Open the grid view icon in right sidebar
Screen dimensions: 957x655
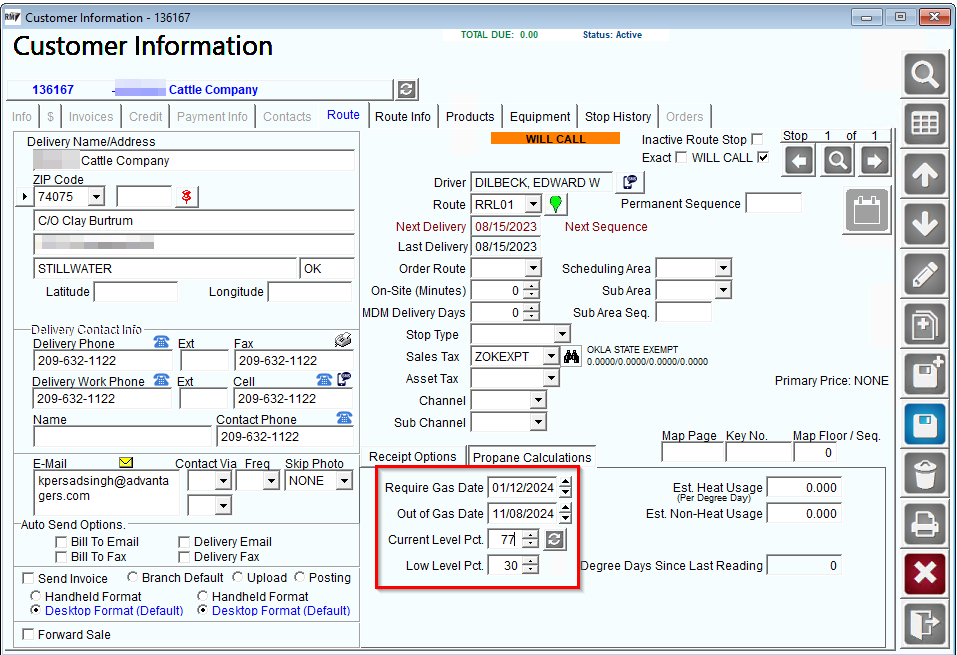pyautogui.click(x=925, y=124)
